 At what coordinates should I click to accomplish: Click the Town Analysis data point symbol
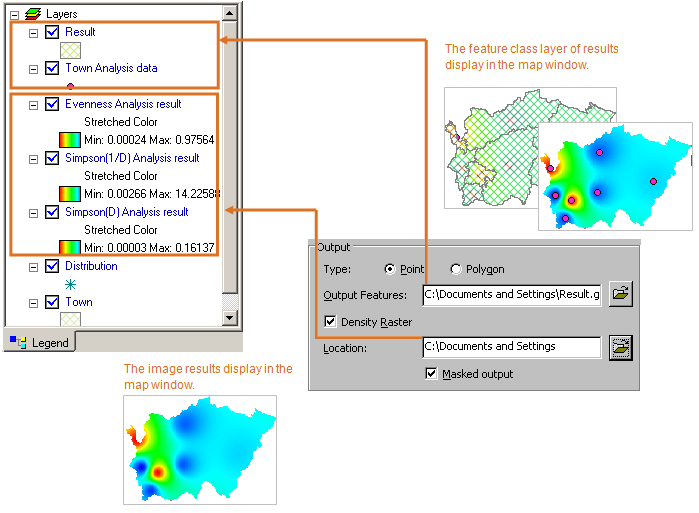[x=70, y=87]
